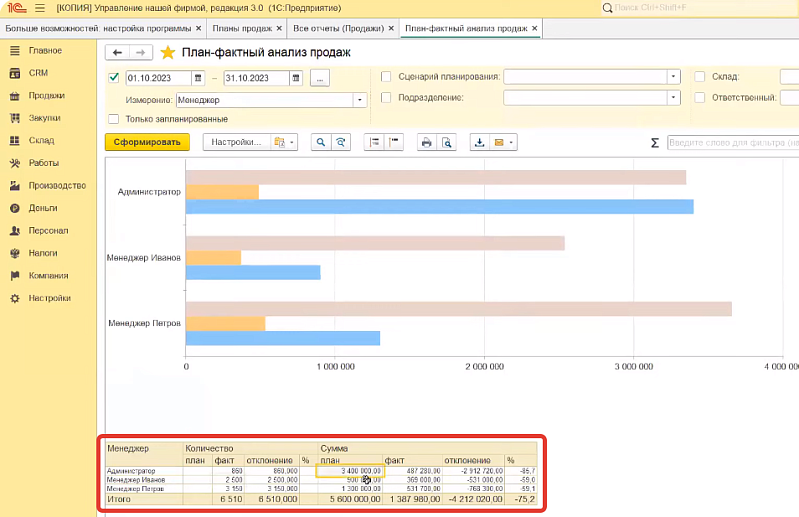
Task: Close the Планы продаж tab
Action: pos(279,29)
